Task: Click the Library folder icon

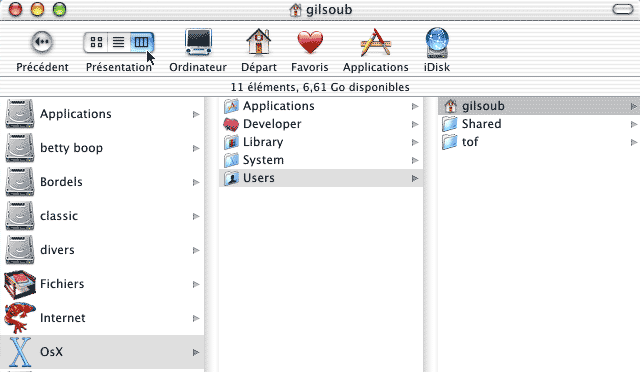Action: (x=231, y=142)
